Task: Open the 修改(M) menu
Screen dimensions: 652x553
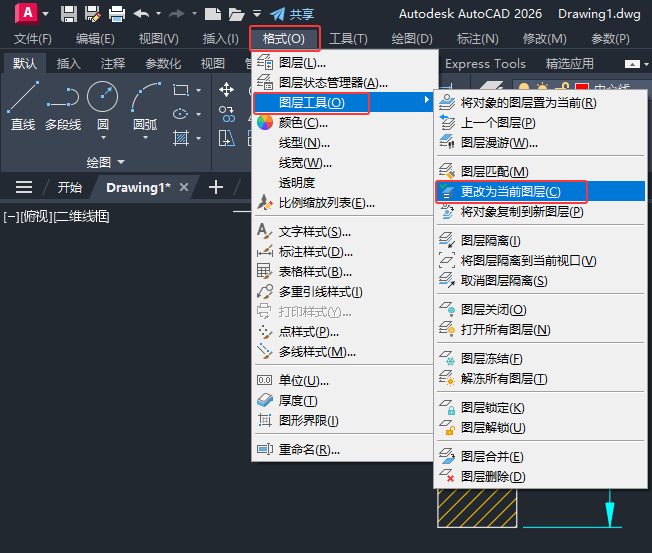Action: [545, 39]
